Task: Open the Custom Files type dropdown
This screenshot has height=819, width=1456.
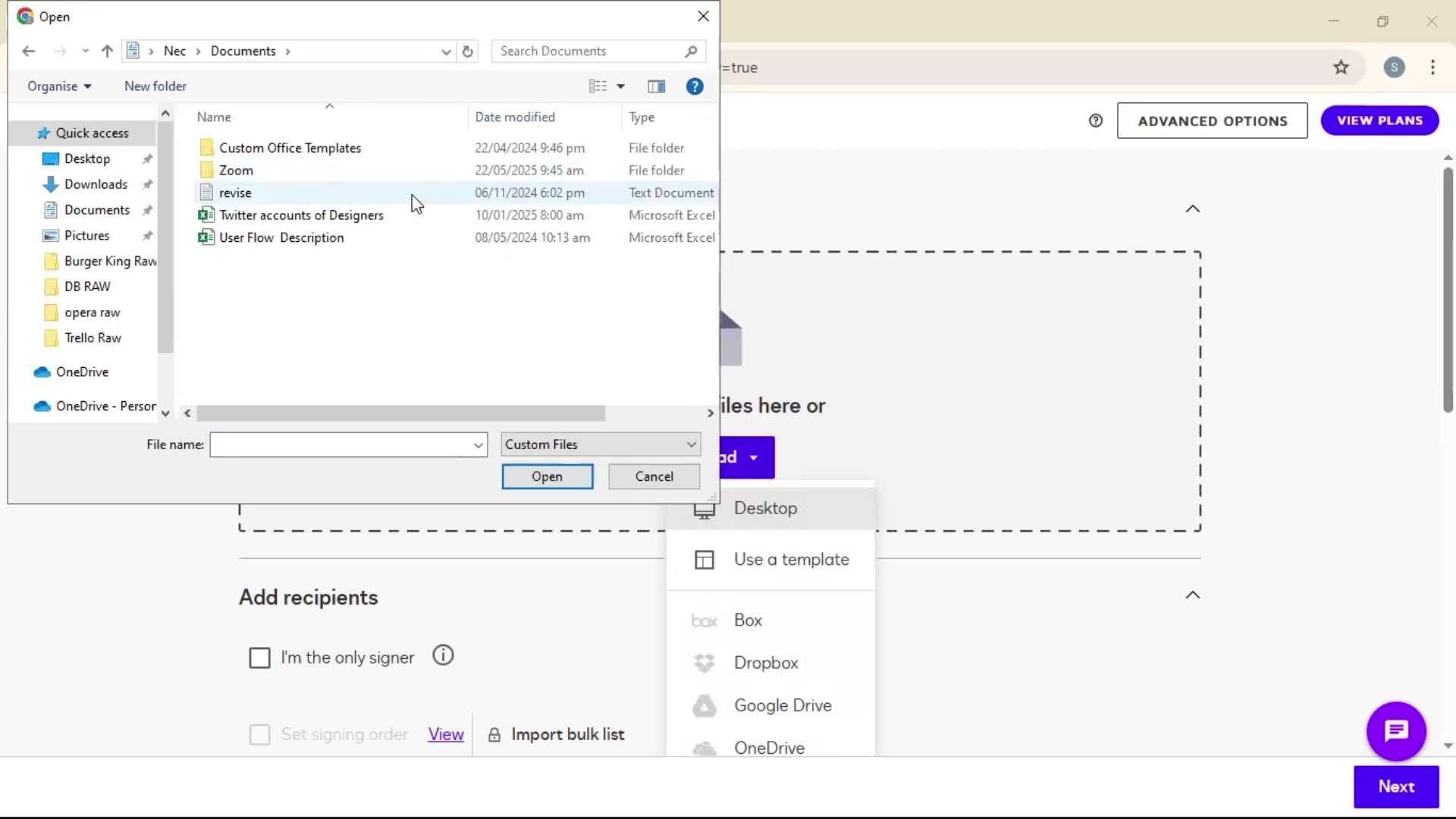Action: [601, 444]
